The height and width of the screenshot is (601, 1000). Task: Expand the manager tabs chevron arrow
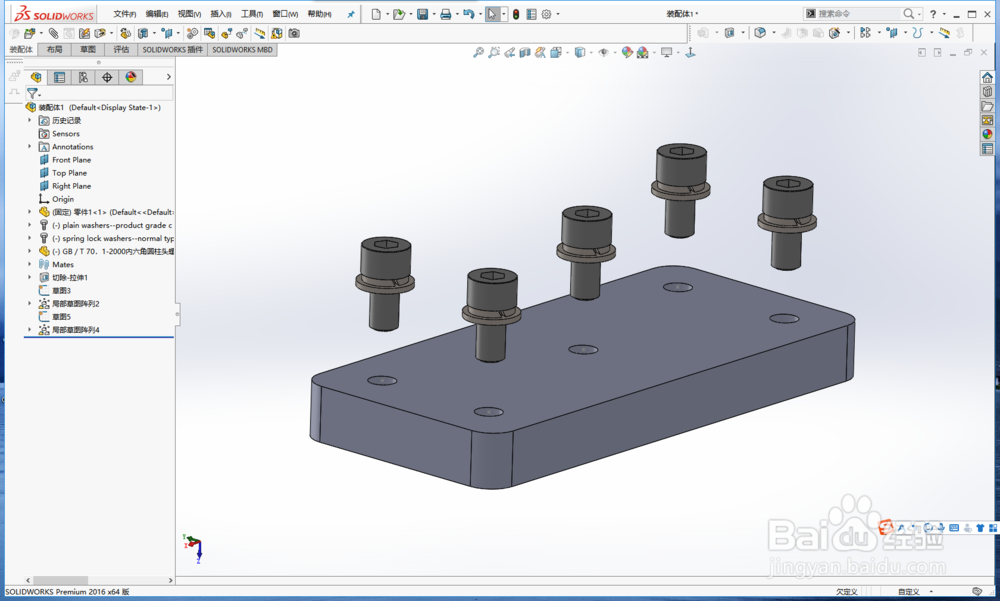[x=168, y=77]
